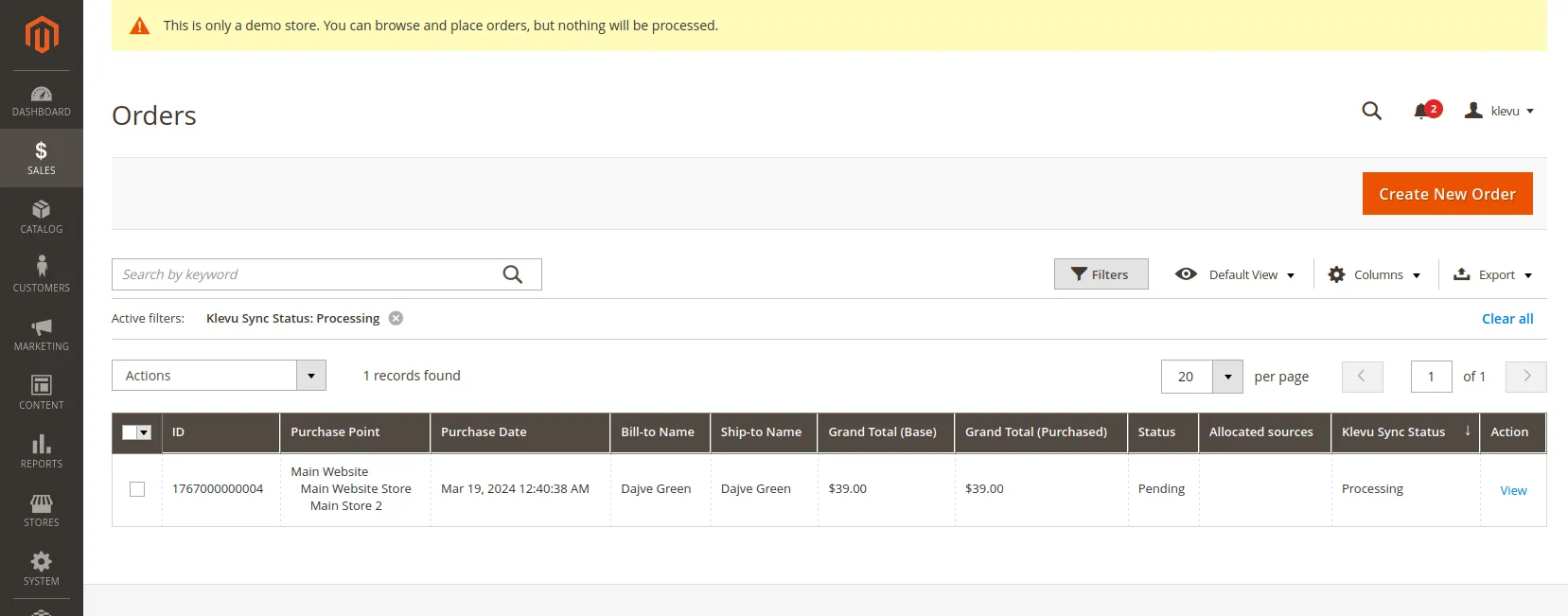Open the Dashboard sidebar menu
Viewport: 1568px width, 616px height.
(x=42, y=100)
